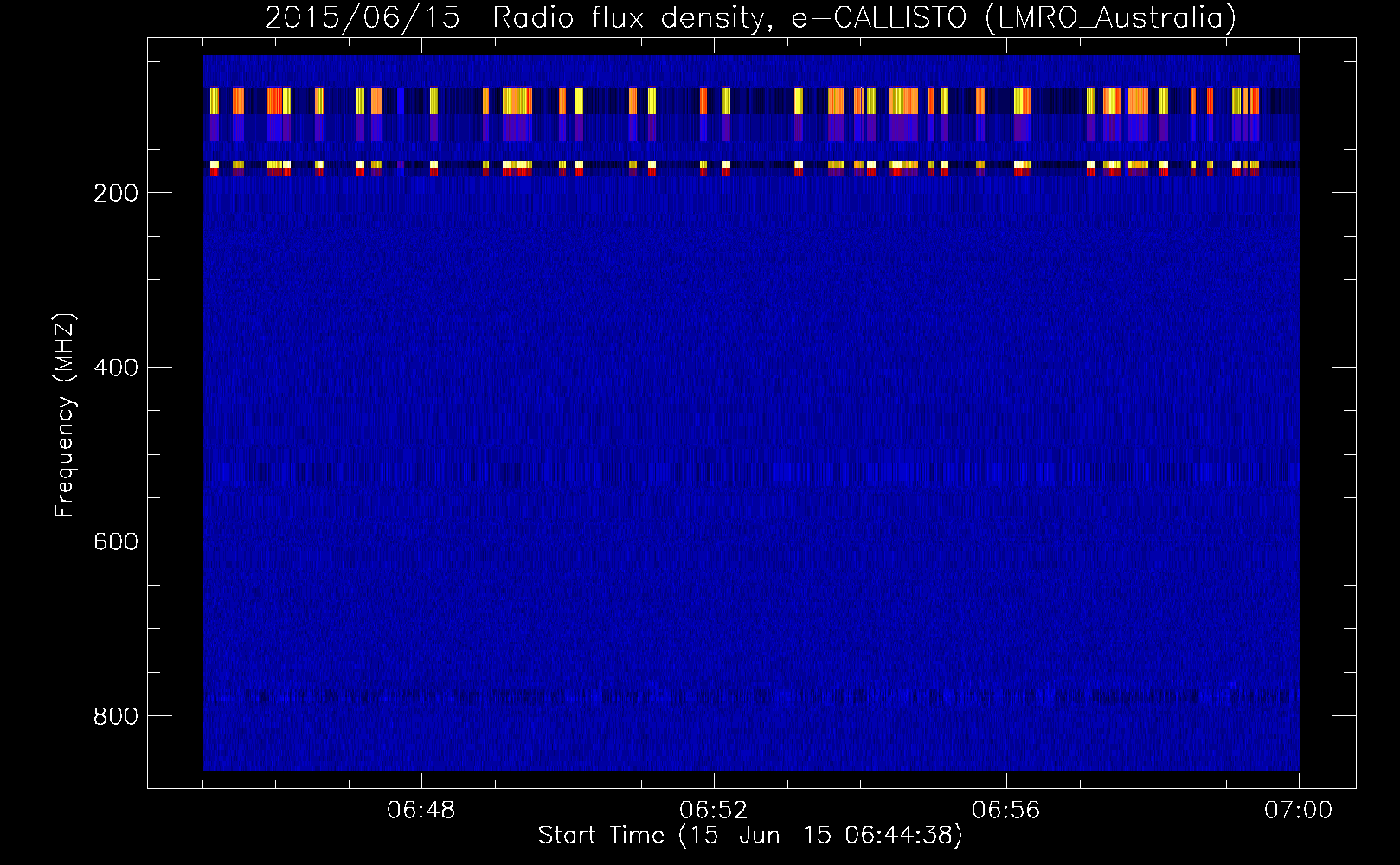Click the "400" frequency tick label

click(x=116, y=368)
